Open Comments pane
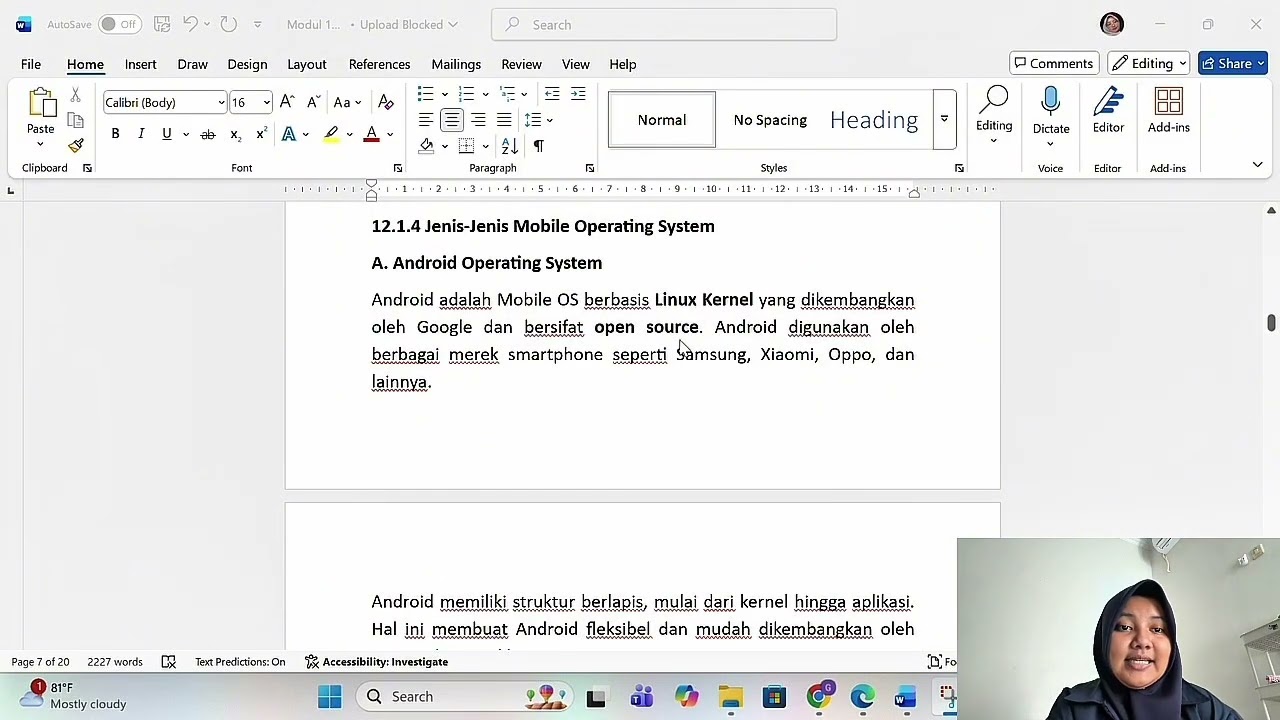The image size is (1280, 720). point(1053,64)
